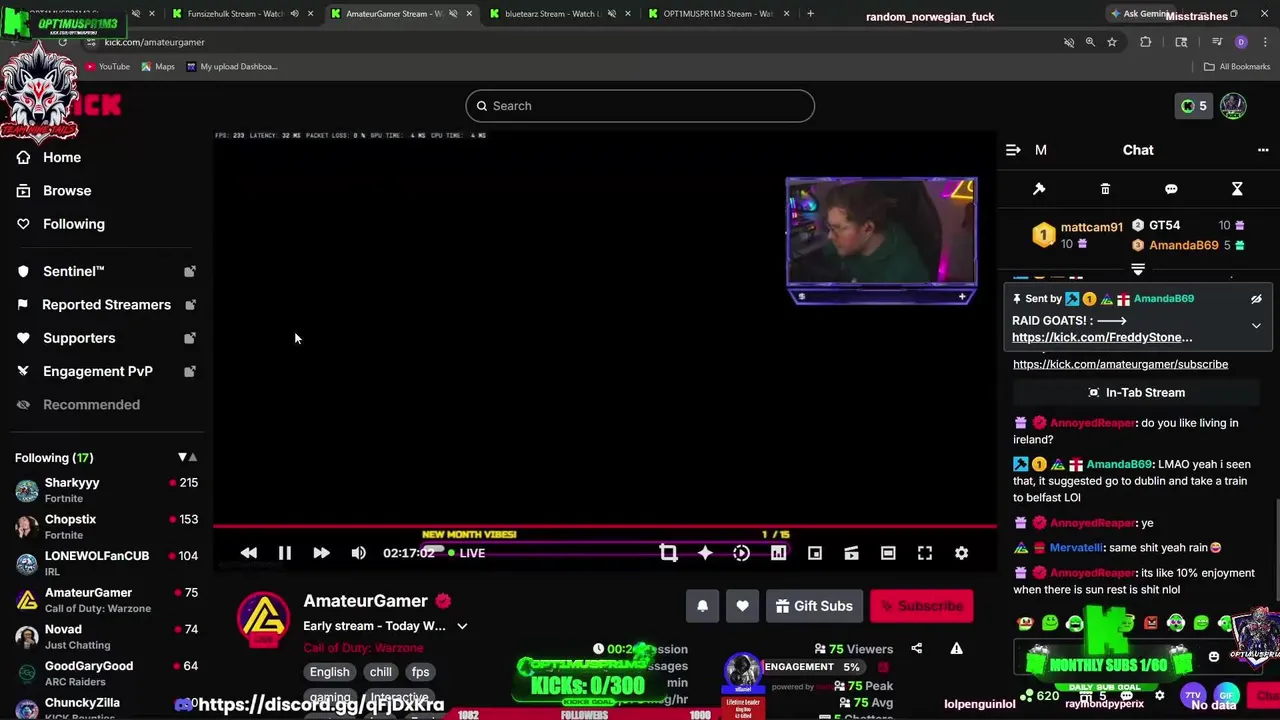Viewport: 1280px width, 720px height.
Task: Open Supporters in the sidebar
Action: [104, 338]
